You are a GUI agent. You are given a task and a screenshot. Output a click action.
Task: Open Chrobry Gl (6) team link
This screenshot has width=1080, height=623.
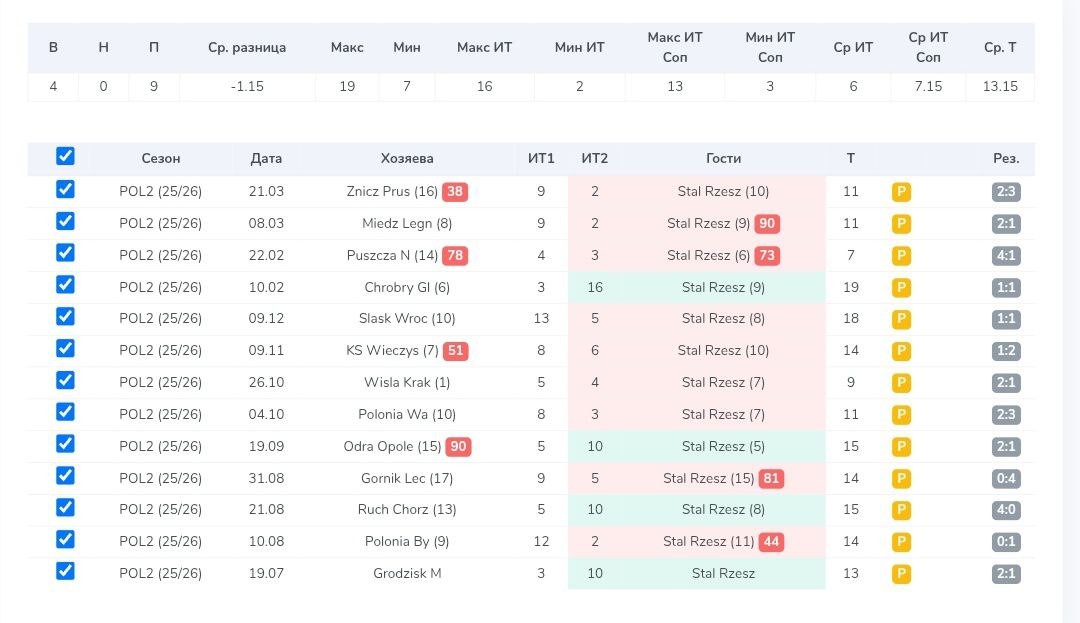pyautogui.click(x=407, y=288)
